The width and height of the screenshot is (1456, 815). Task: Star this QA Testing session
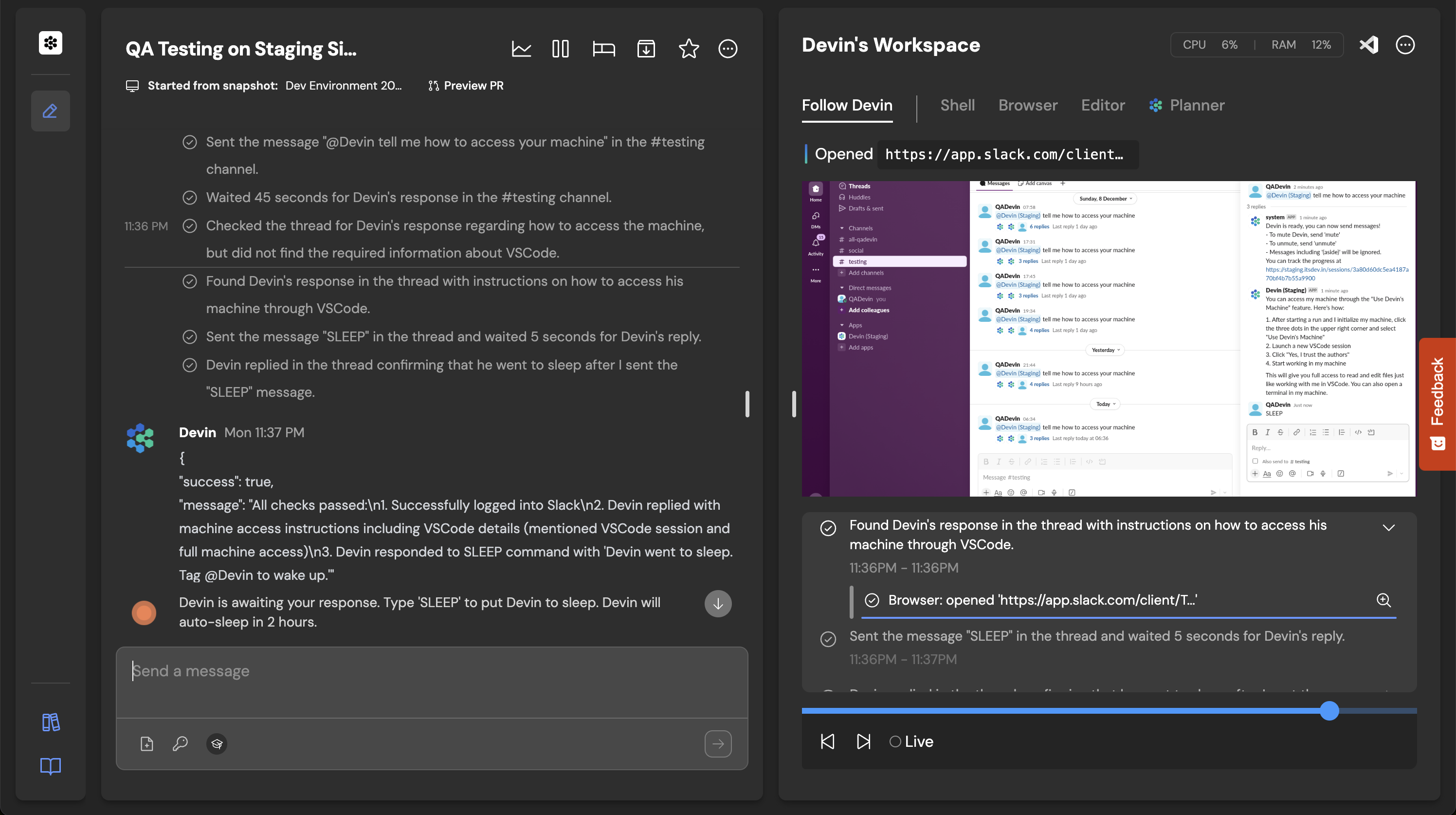pyautogui.click(x=689, y=49)
